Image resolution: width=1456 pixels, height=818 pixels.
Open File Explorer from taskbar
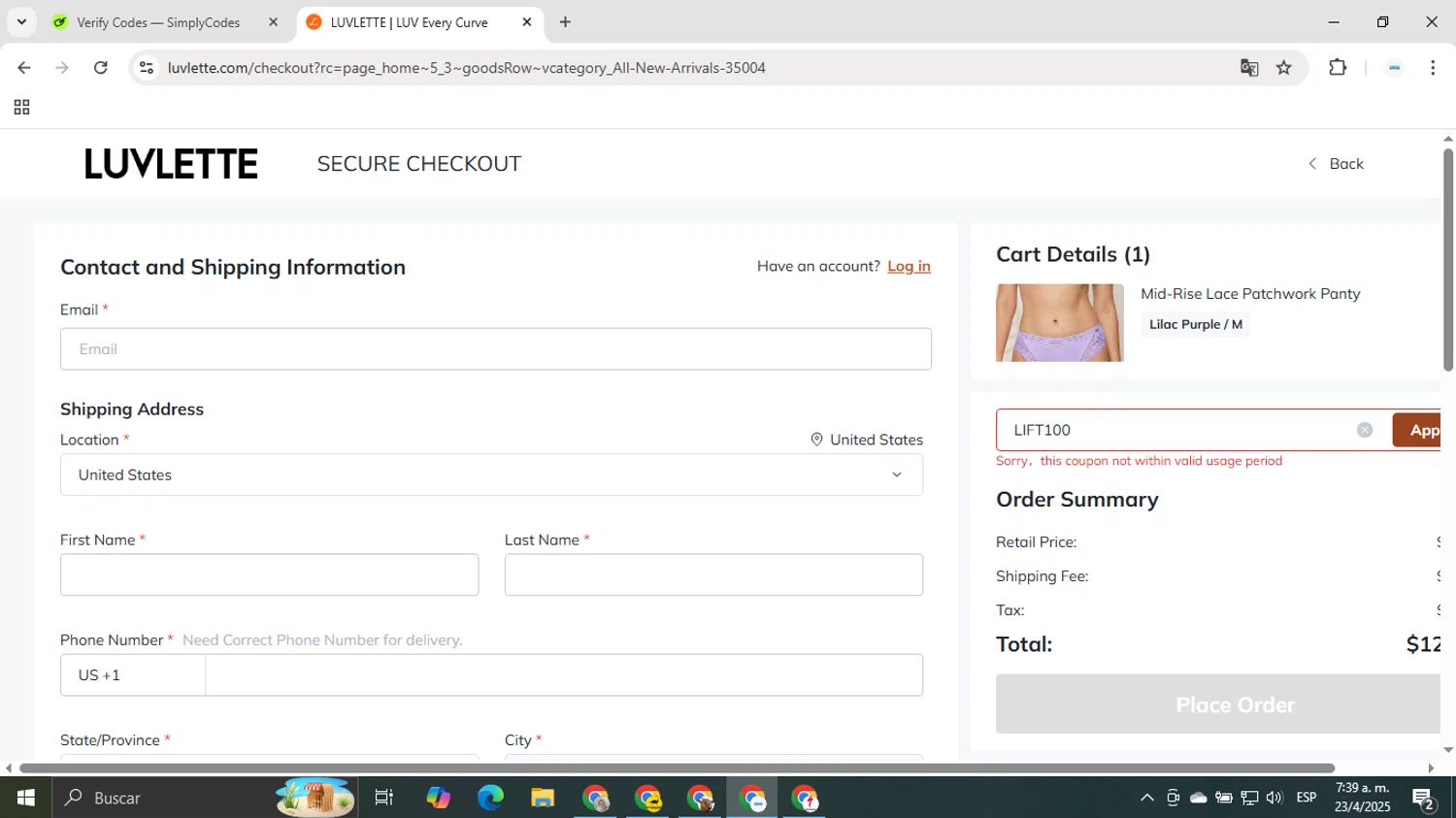click(543, 798)
